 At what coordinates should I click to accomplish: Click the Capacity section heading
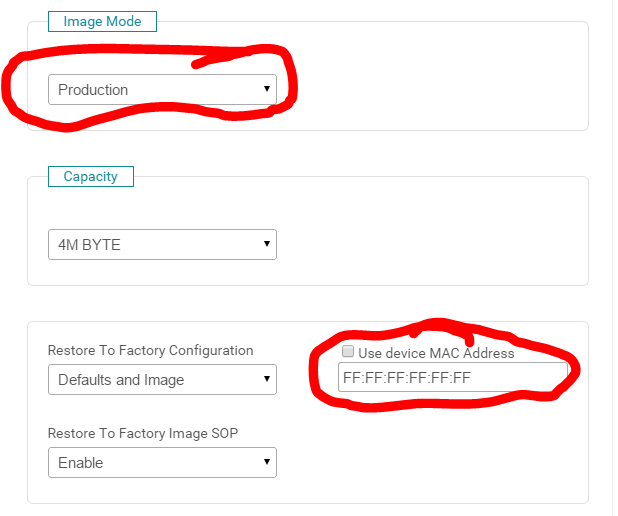(90, 177)
